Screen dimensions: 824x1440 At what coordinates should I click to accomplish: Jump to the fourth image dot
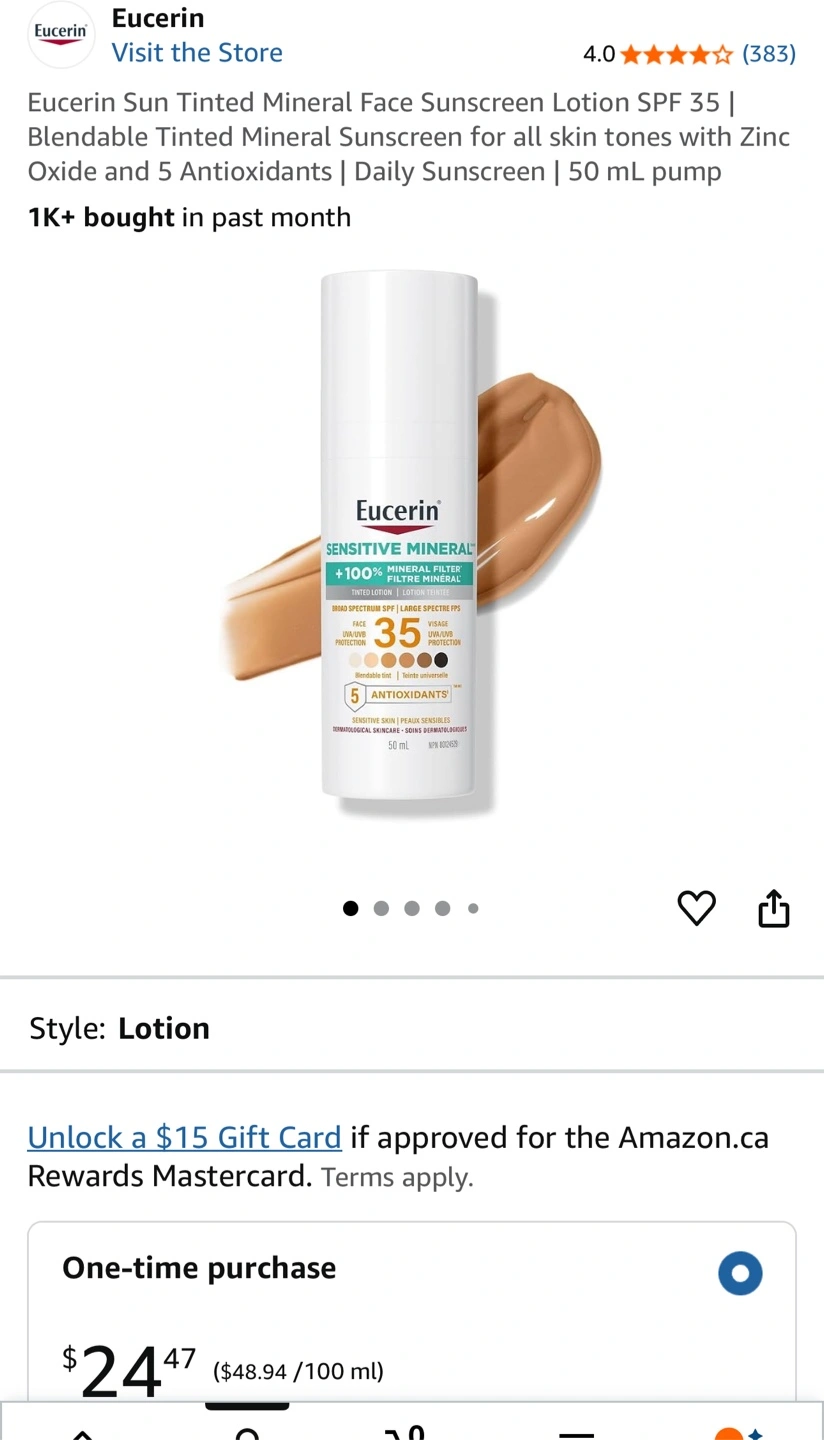pos(443,908)
